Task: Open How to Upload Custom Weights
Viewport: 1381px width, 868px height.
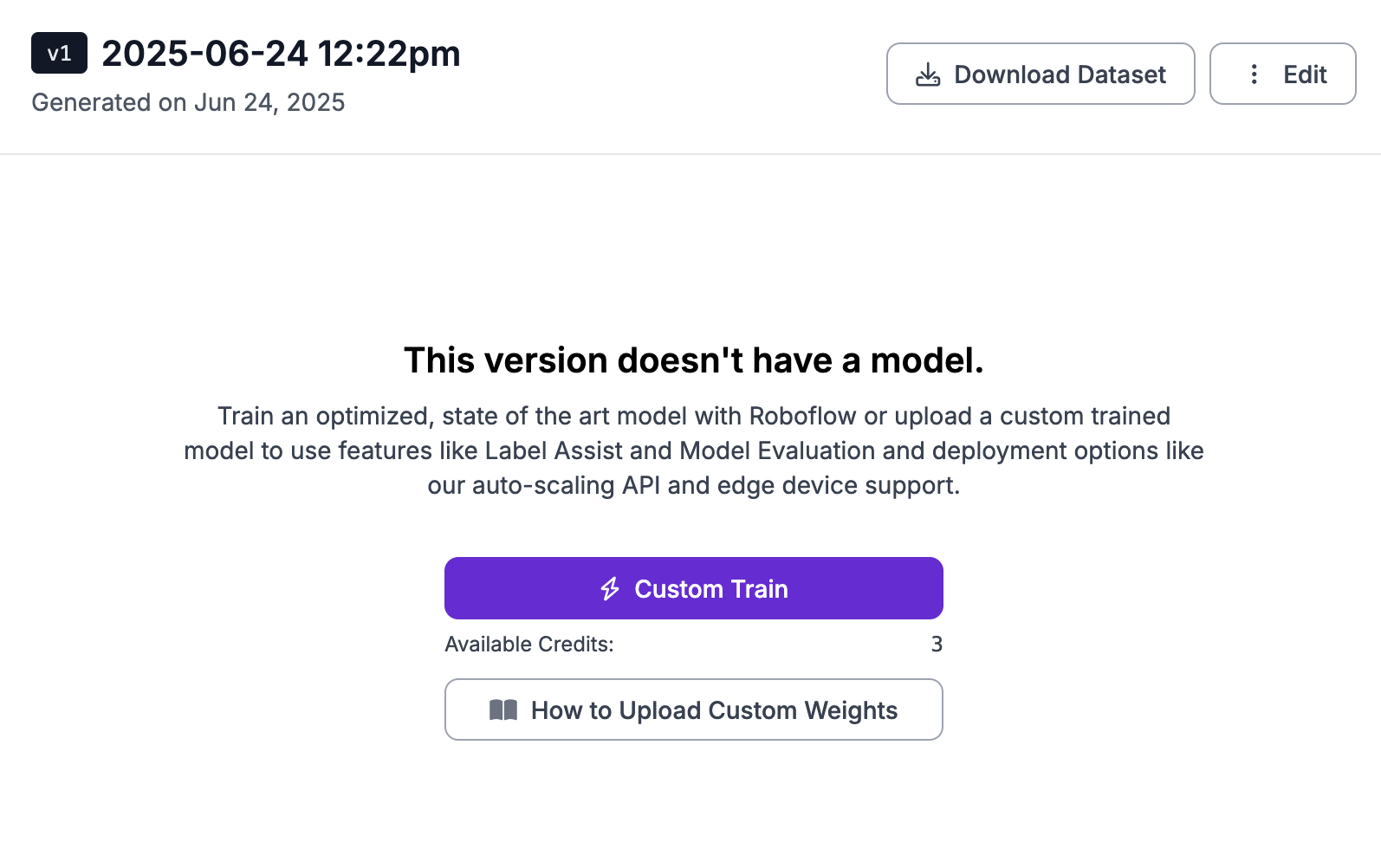Action: click(x=693, y=709)
